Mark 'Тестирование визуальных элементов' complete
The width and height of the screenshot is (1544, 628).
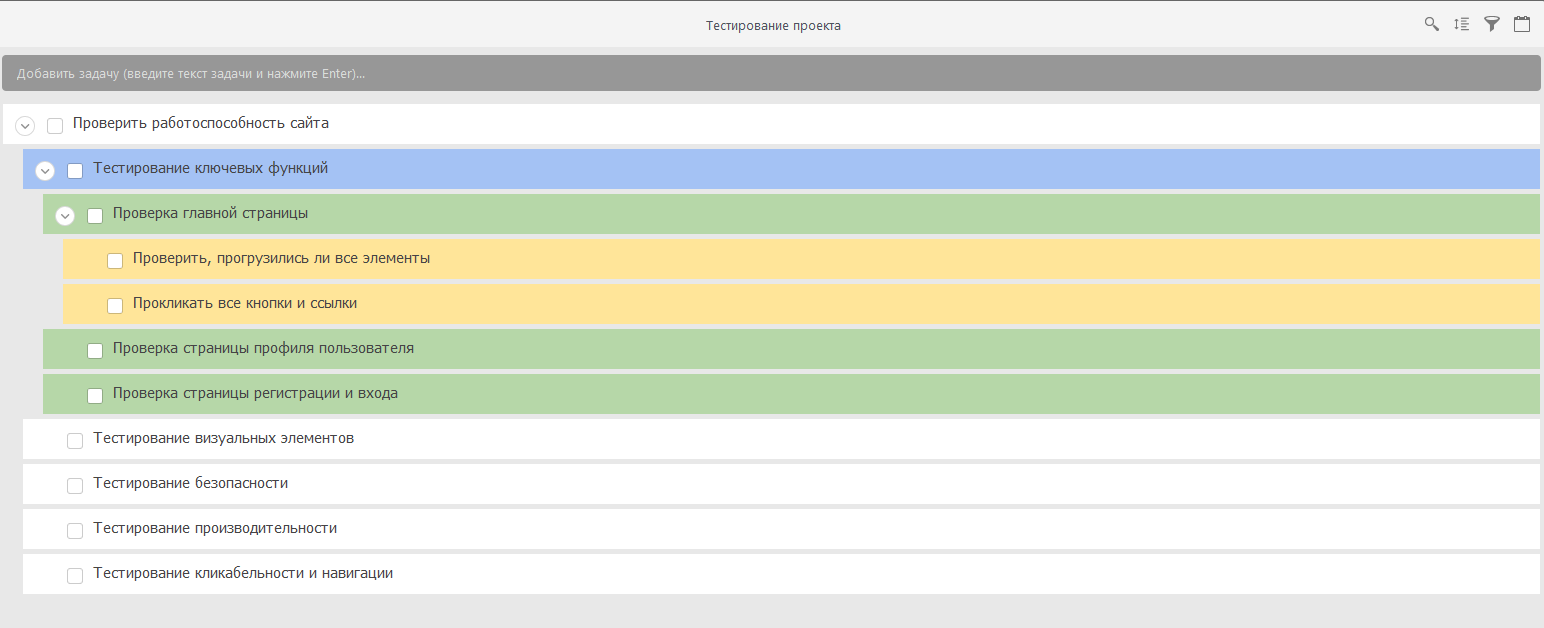pos(75,440)
